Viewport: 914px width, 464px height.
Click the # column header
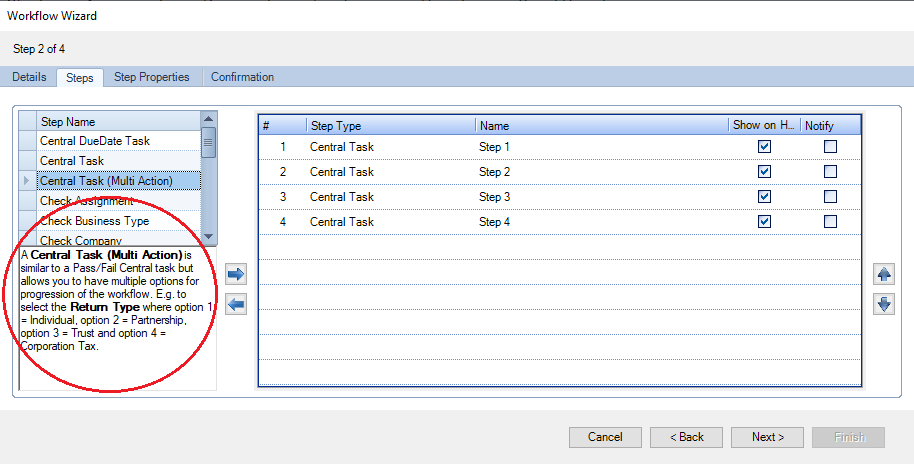tap(283, 125)
